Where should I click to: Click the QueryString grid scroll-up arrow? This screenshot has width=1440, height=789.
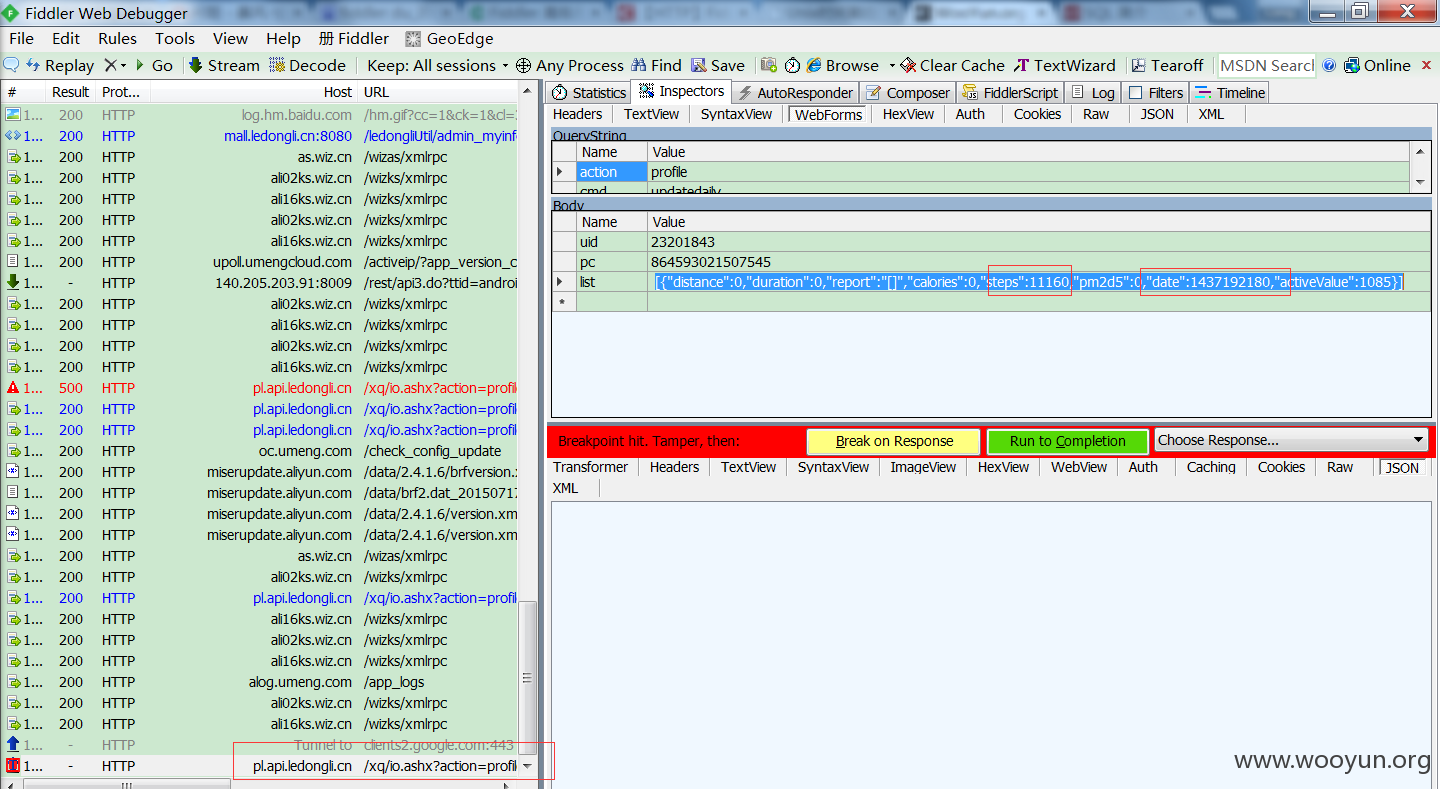pos(1420,151)
